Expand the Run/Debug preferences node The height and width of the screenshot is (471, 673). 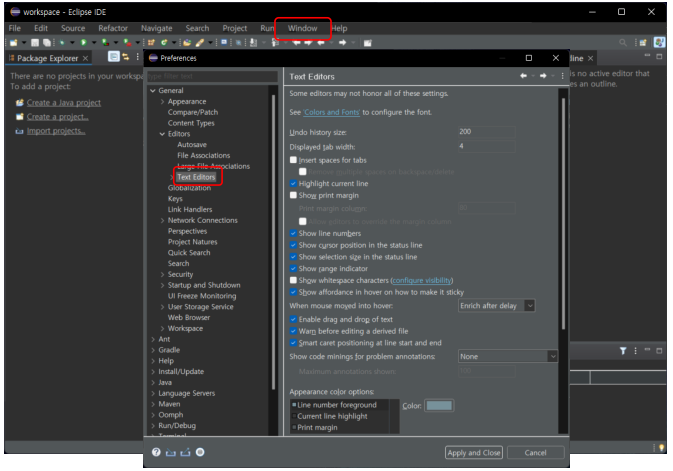click(153, 426)
